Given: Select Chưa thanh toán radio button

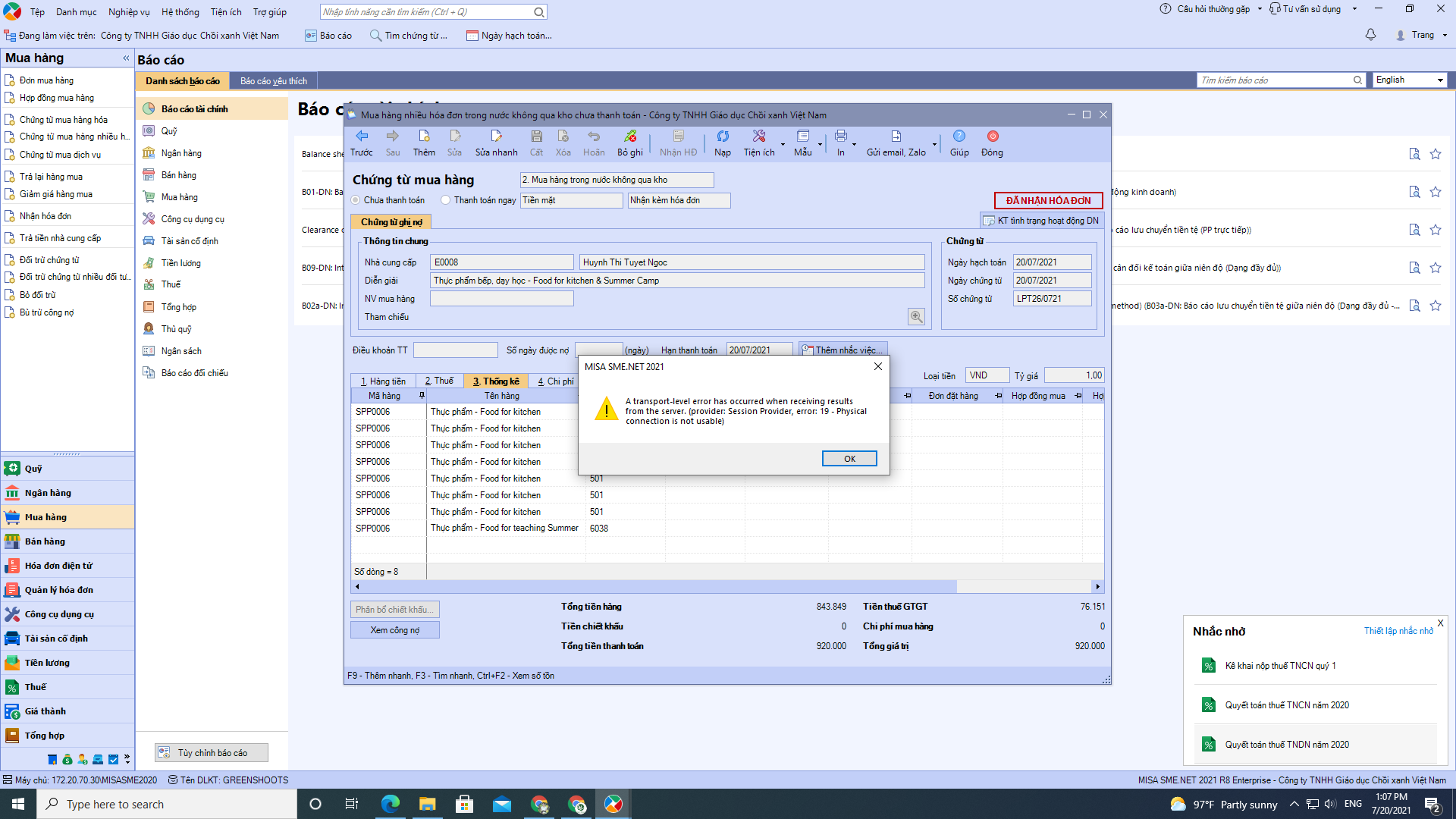Looking at the screenshot, I should coord(356,200).
